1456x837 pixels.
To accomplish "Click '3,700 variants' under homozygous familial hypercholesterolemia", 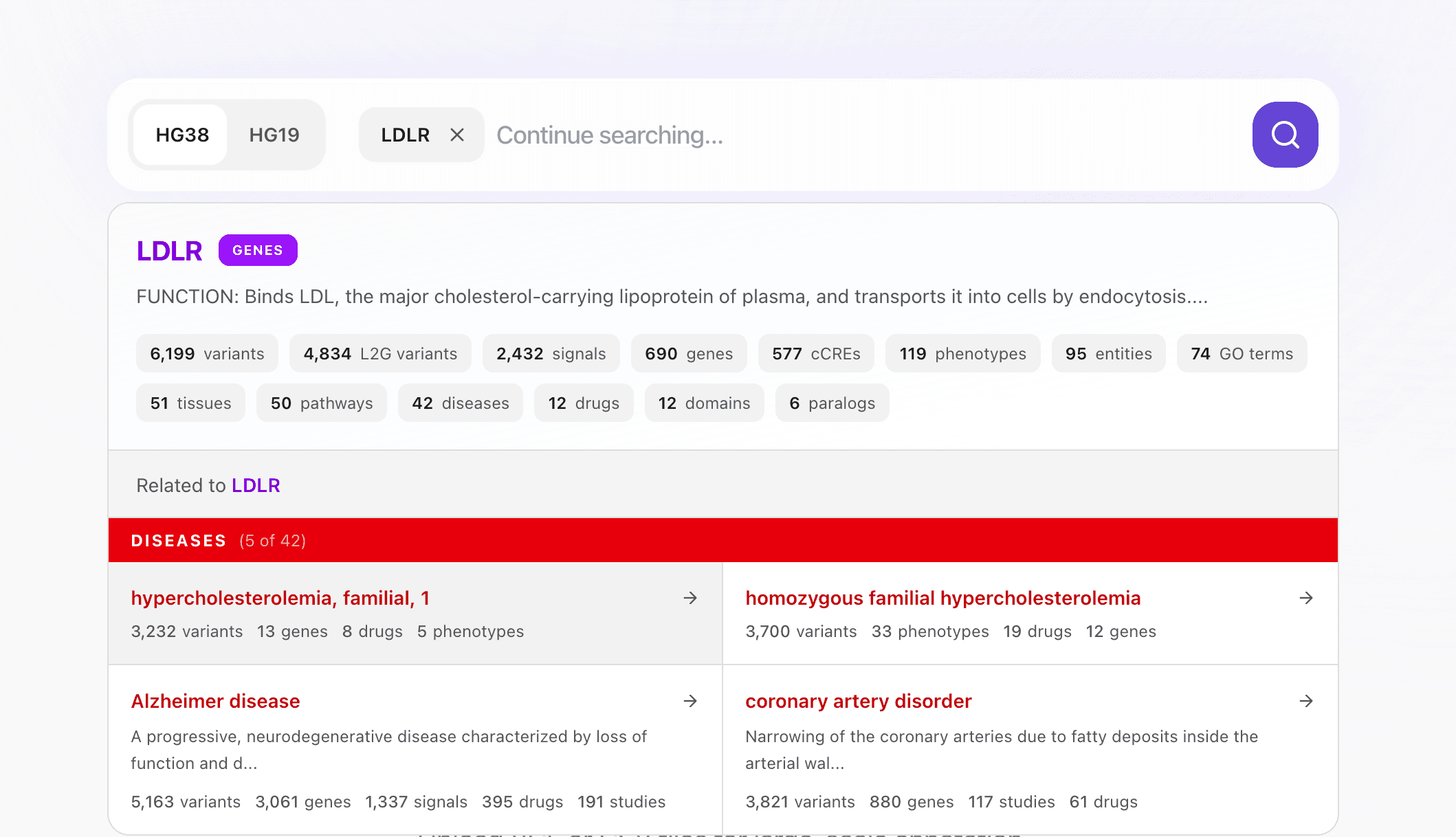I will click(x=801, y=631).
